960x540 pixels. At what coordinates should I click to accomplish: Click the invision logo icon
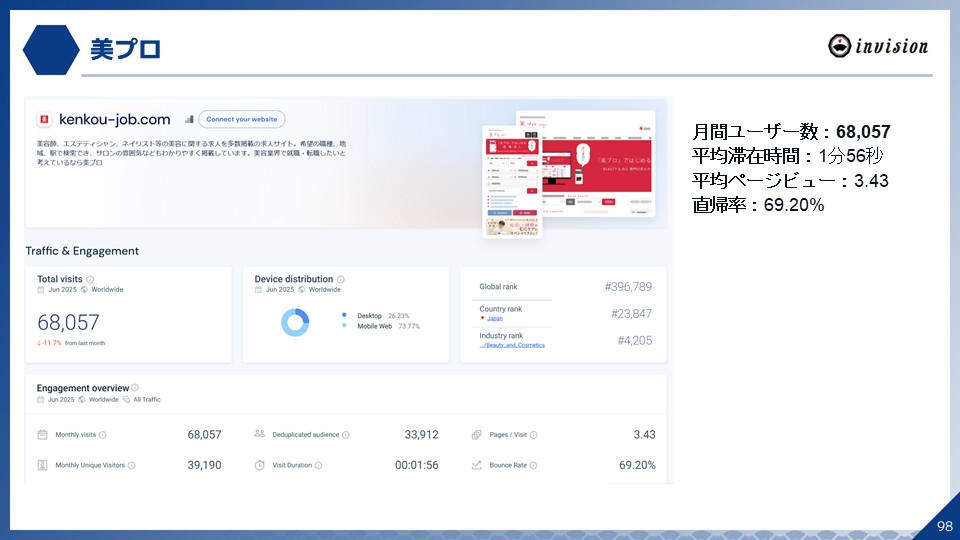click(839, 46)
